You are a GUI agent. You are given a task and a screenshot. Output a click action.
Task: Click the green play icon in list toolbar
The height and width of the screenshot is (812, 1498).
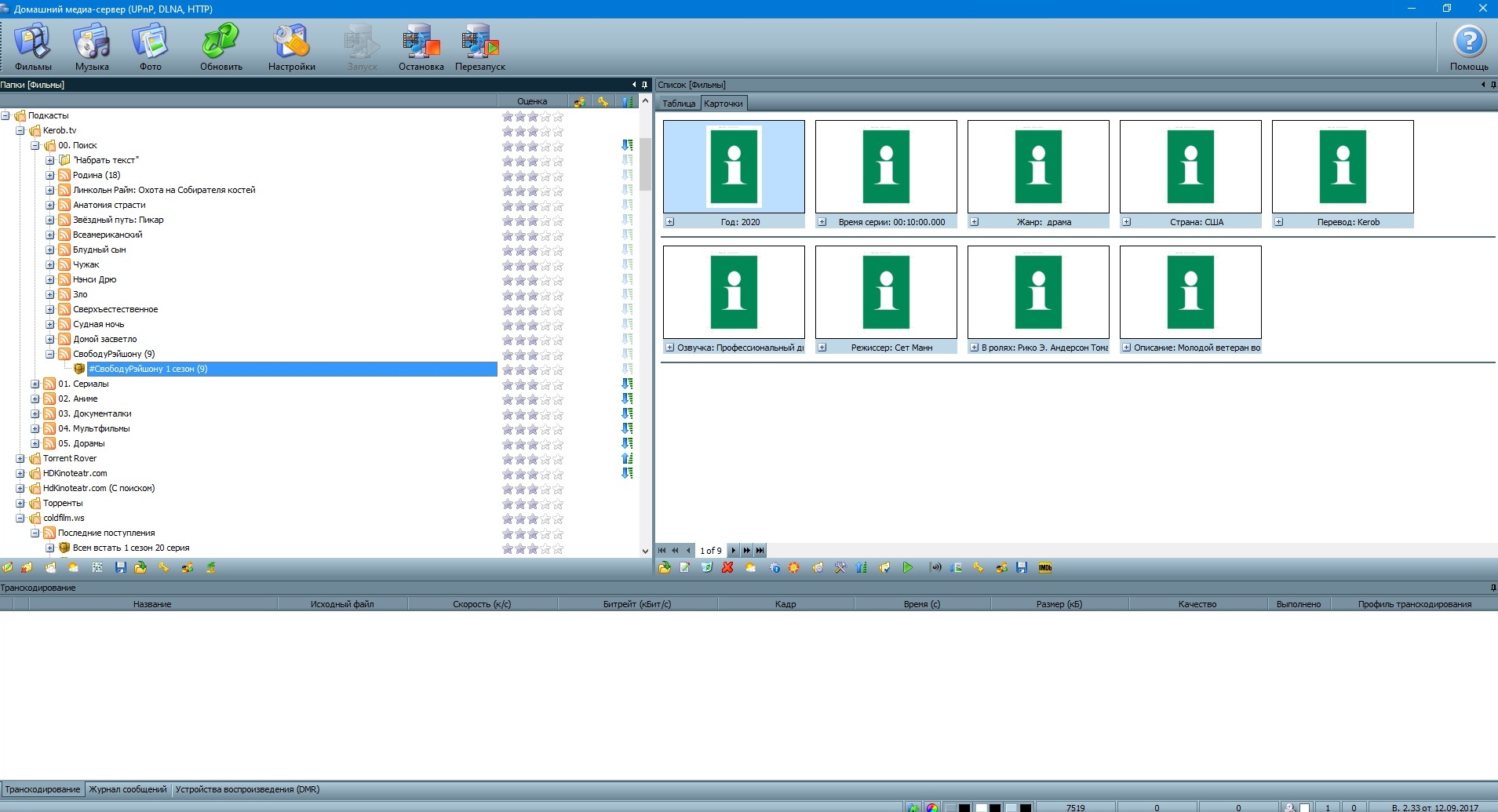[x=908, y=568]
